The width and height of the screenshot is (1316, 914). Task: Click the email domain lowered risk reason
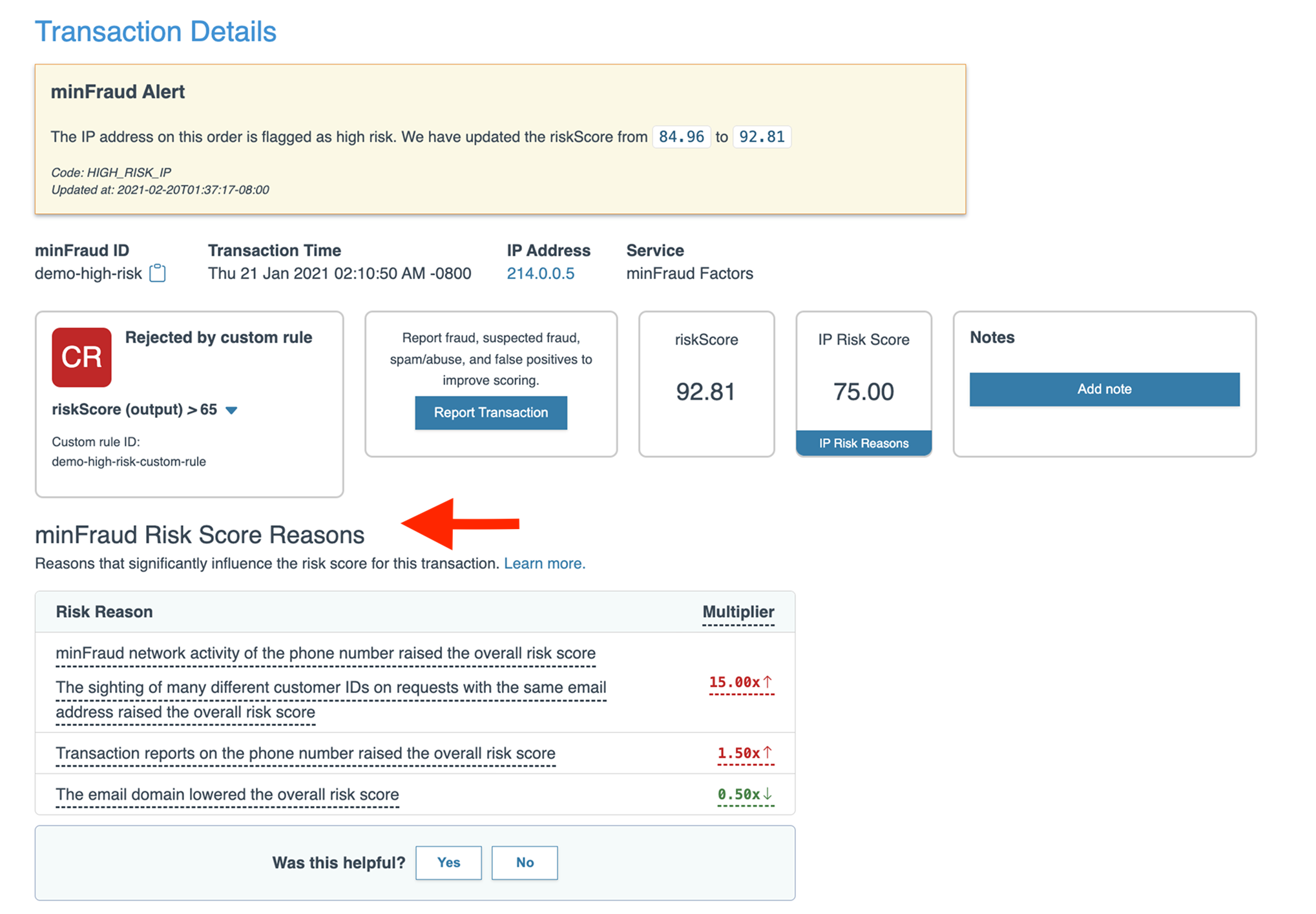pyautogui.click(x=227, y=795)
